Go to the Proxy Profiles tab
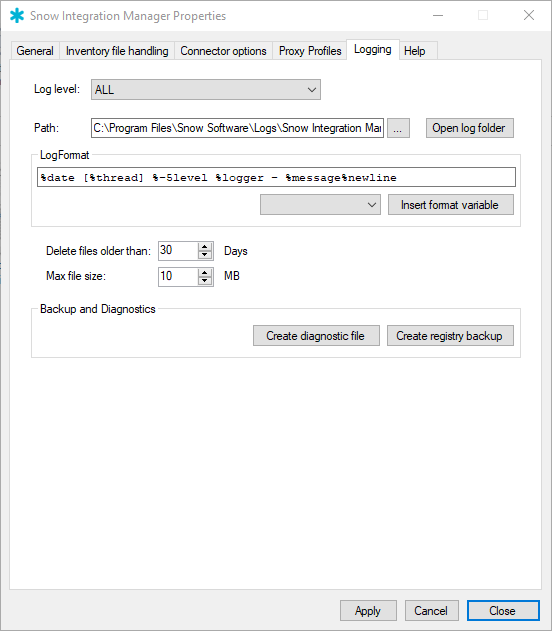 click(x=310, y=51)
